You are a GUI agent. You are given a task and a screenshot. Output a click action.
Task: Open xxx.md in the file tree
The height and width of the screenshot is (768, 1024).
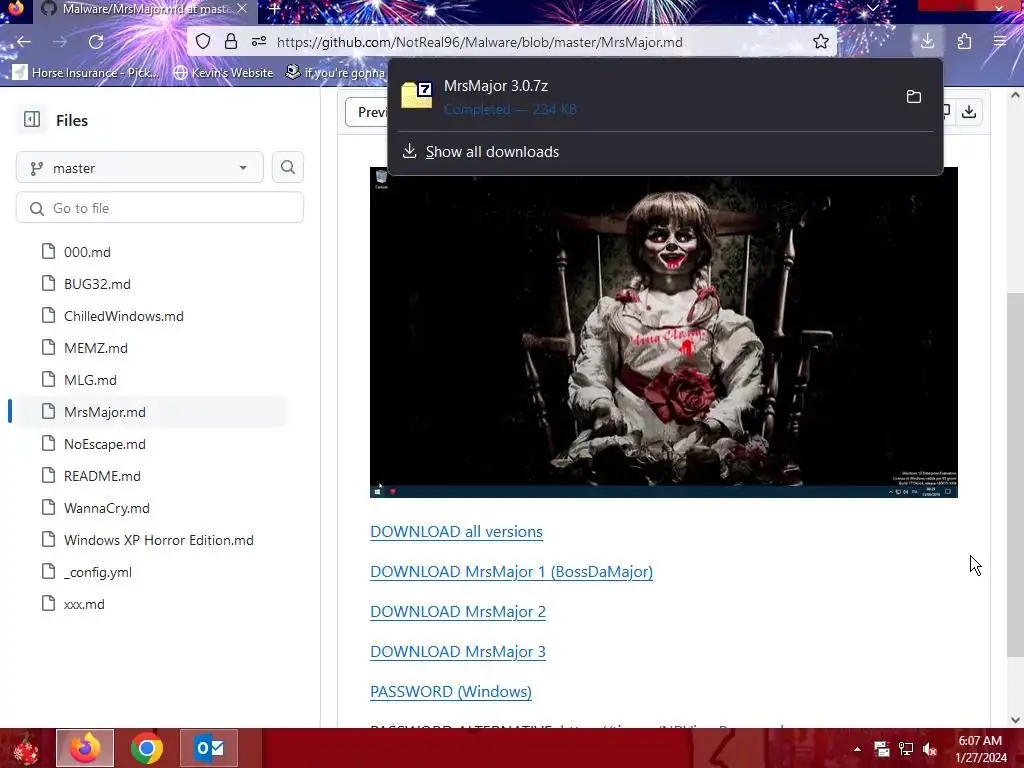(84, 604)
